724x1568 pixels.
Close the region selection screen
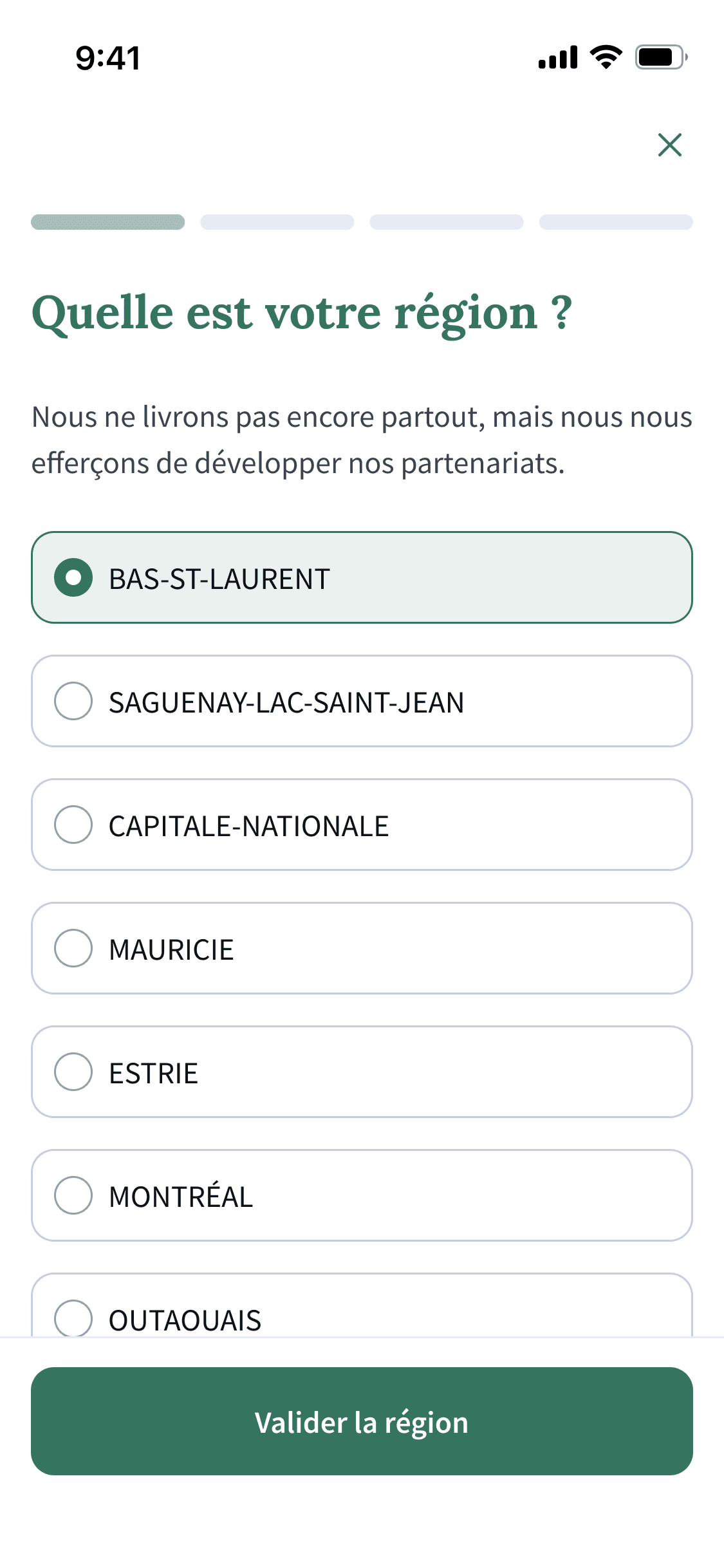[670, 145]
